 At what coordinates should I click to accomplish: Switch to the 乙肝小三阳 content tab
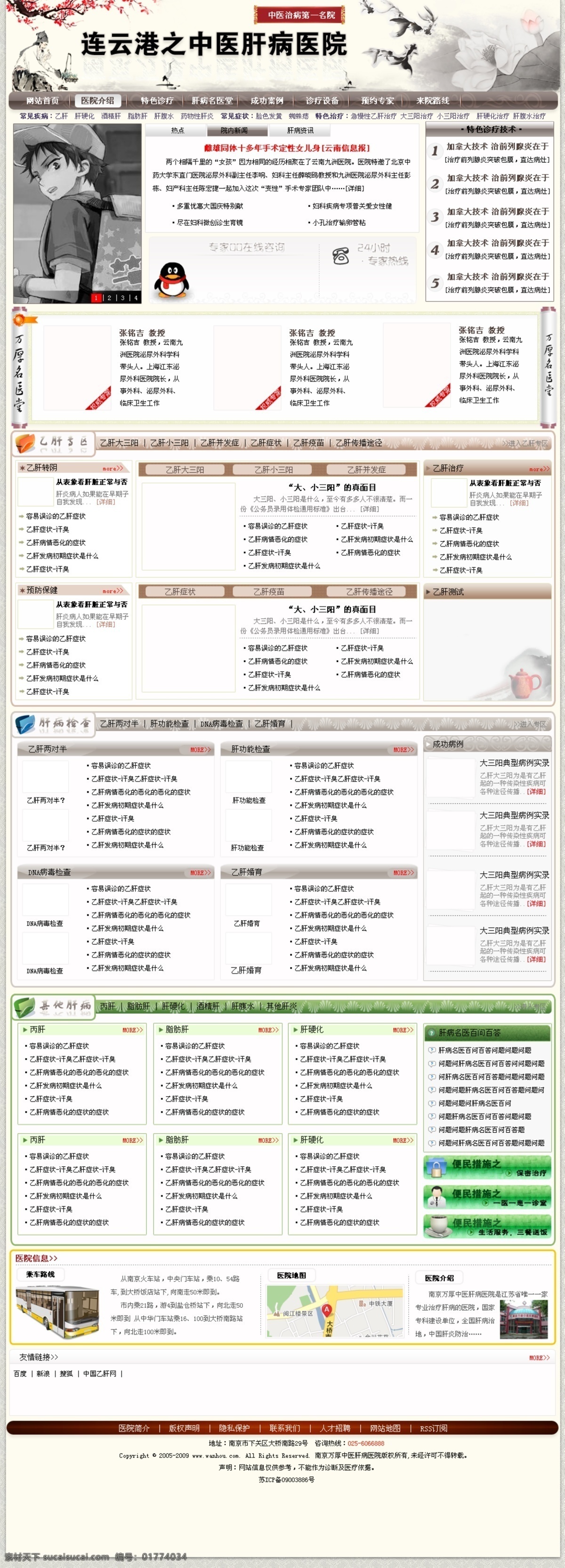[x=274, y=470]
